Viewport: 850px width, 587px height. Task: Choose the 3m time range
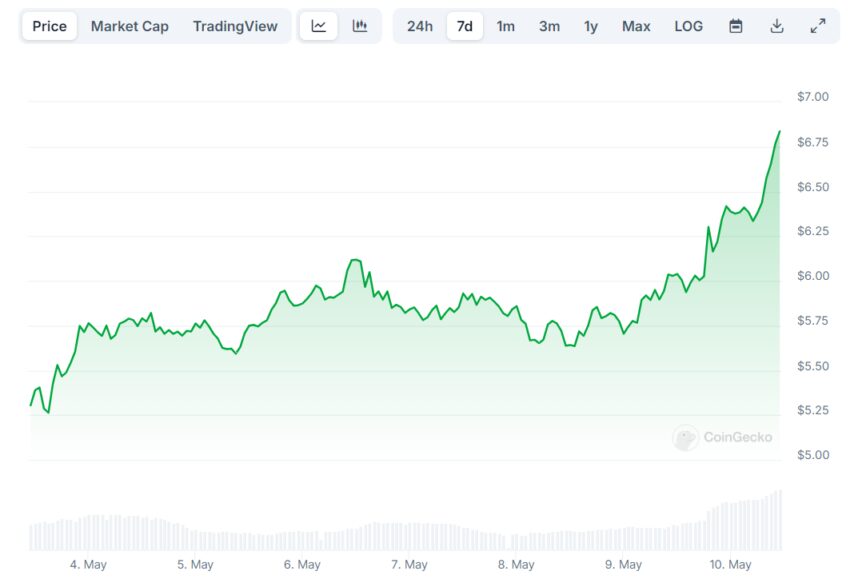[x=549, y=26]
